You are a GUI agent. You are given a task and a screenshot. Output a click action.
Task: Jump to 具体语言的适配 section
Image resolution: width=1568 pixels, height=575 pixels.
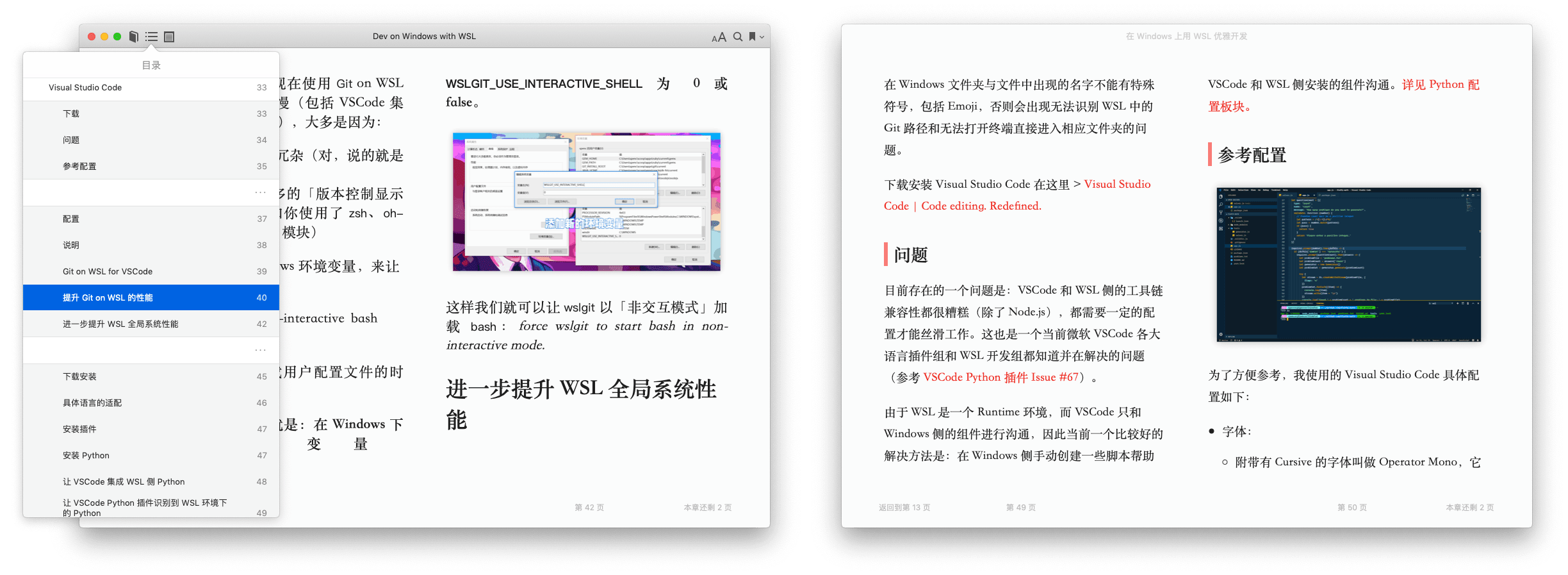click(x=151, y=403)
